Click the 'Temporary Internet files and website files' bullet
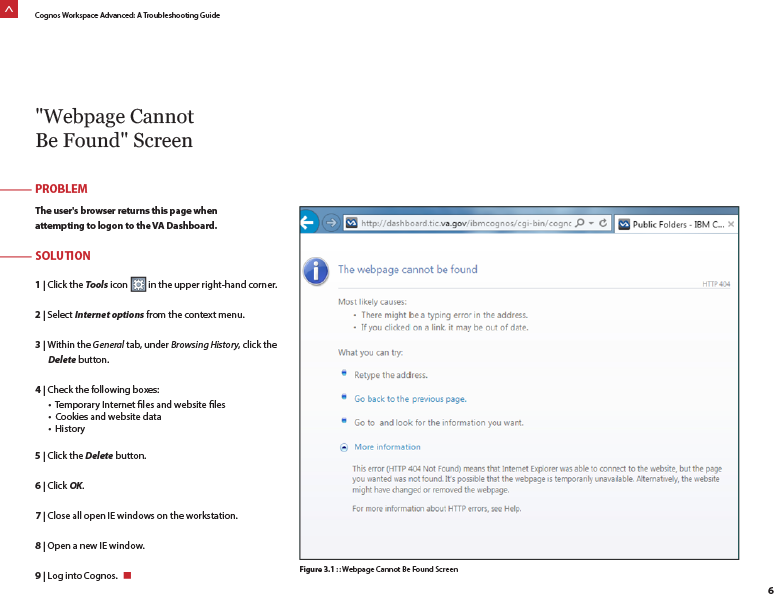Image resolution: width=783 pixels, height=598 pixels. coord(140,404)
